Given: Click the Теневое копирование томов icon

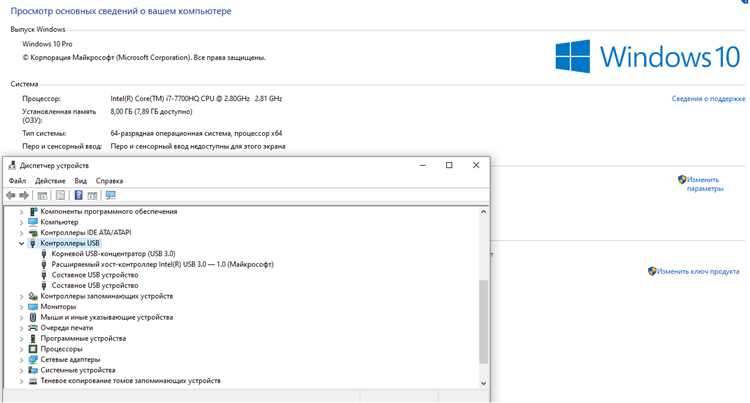Looking at the screenshot, I should 33,381.
